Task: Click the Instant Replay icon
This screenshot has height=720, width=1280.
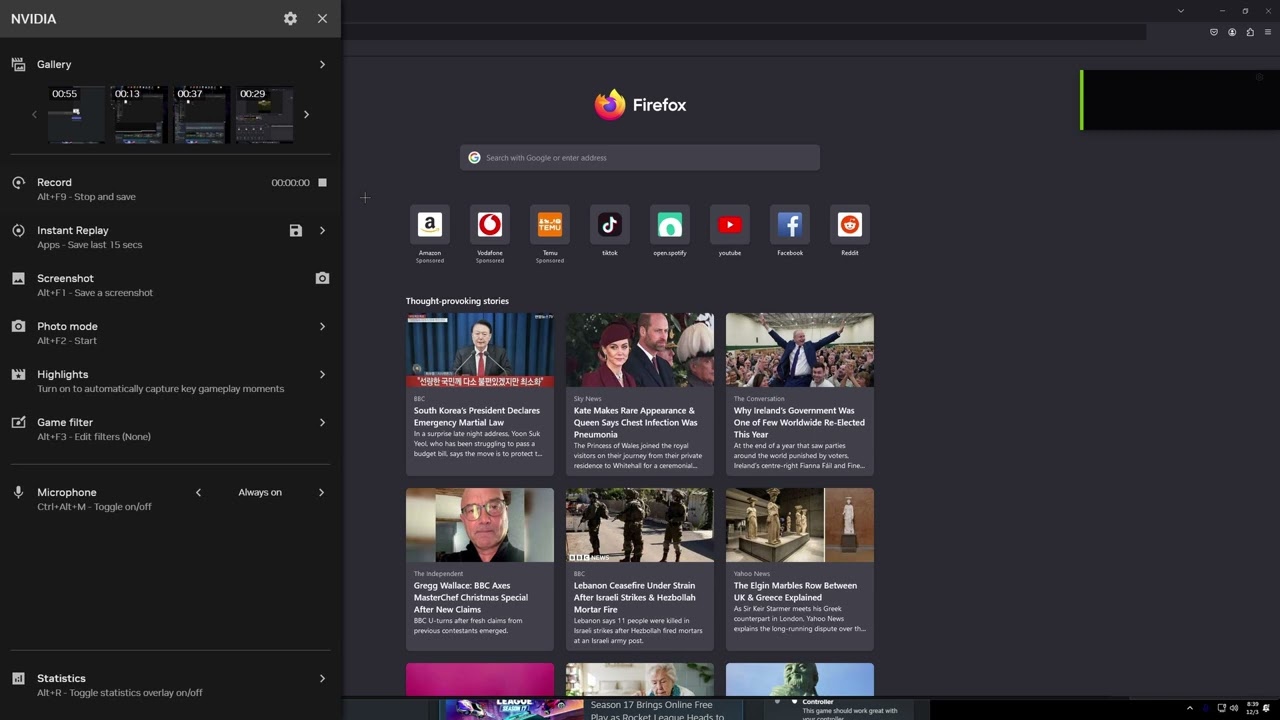Action: (18, 230)
